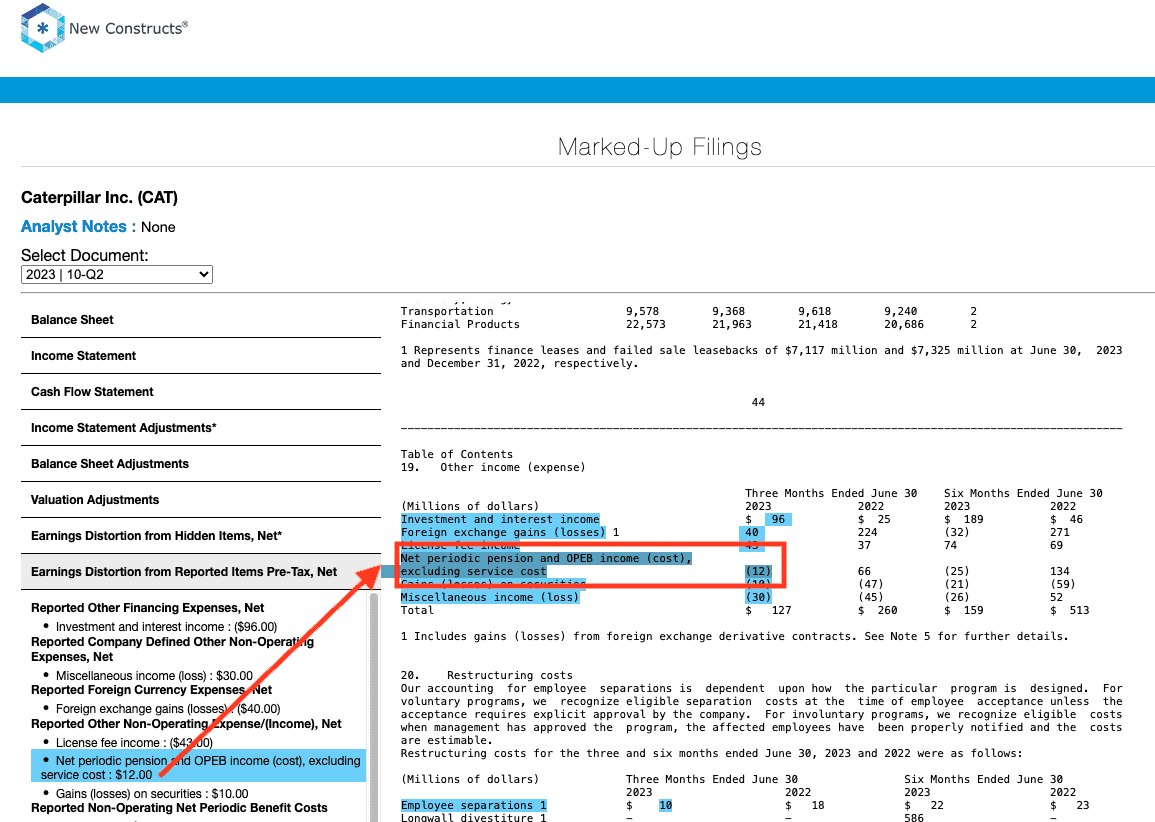Click the Reported Non-Operating Net Periodic Benefit Costs heading
This screenshot has height=822, width=1155.
point(179,808)
